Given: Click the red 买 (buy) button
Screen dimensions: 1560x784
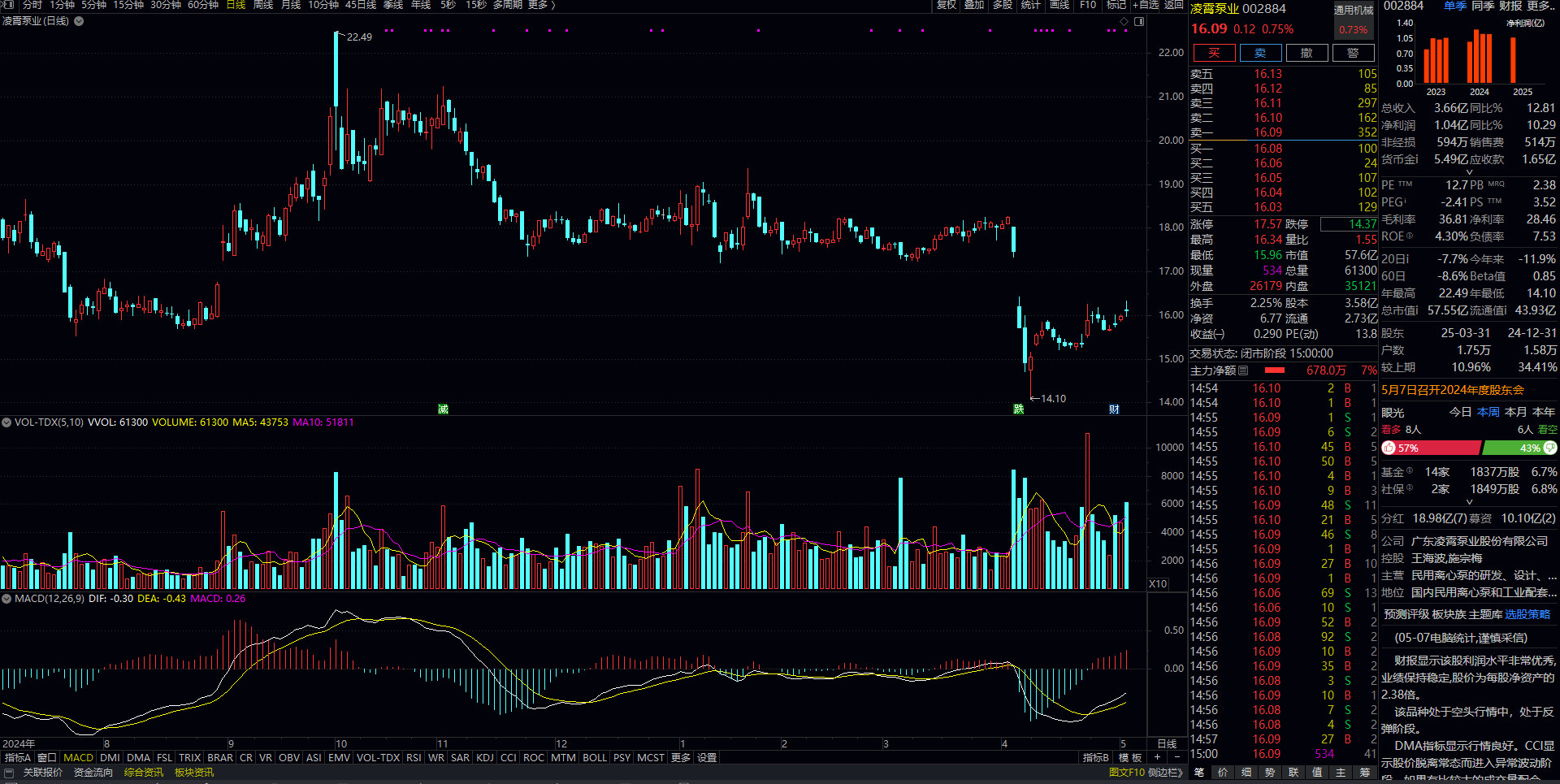Looking at the screenshot, I should point(1214,53).
